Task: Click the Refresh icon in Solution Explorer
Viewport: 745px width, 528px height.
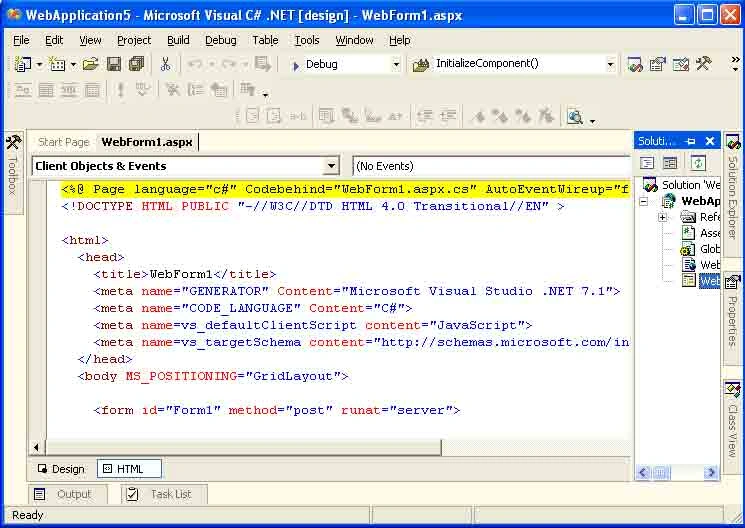Action: (697, 163)
